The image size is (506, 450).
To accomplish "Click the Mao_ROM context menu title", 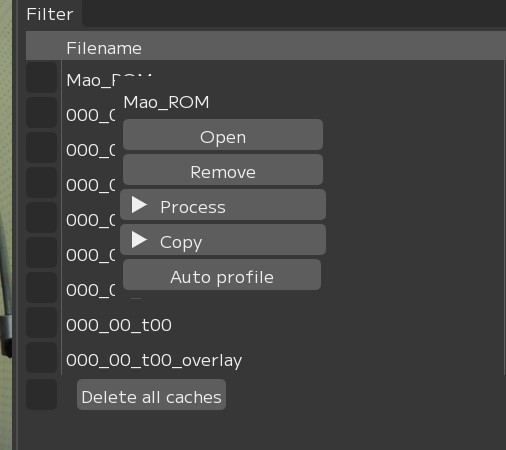I will point(166,102).
